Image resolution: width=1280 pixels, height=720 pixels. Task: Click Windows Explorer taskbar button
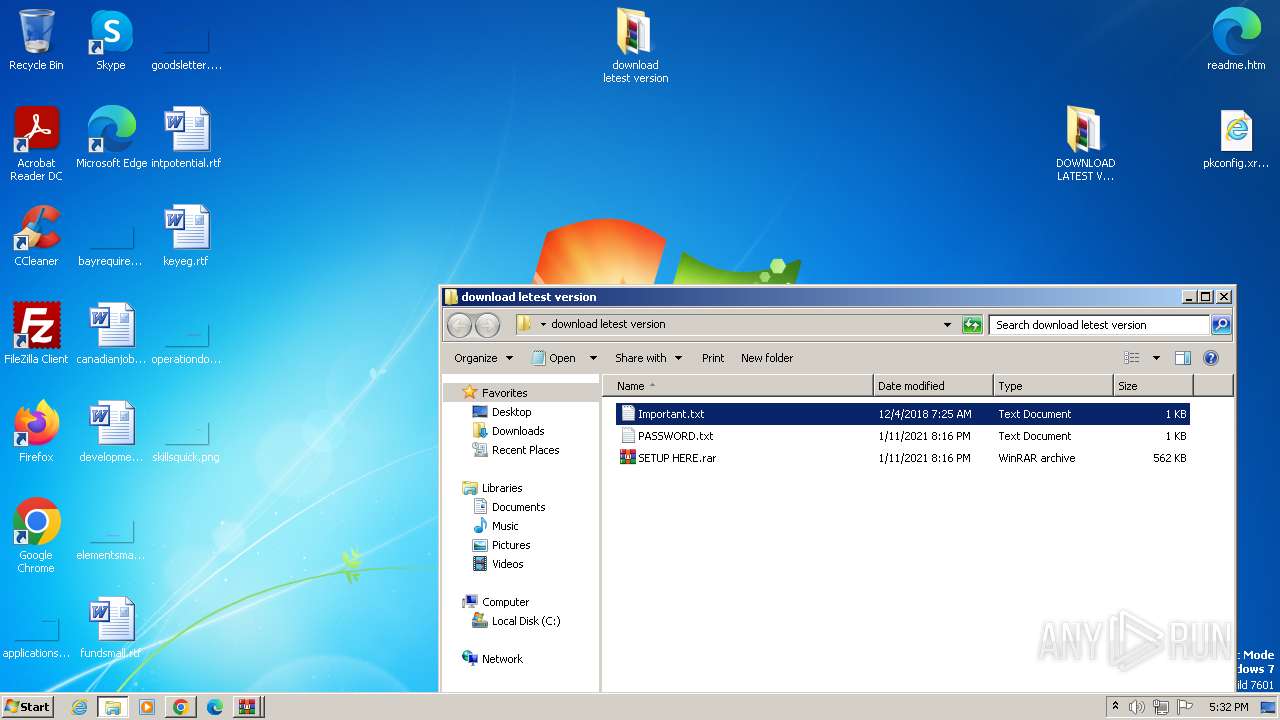[113, 707]
